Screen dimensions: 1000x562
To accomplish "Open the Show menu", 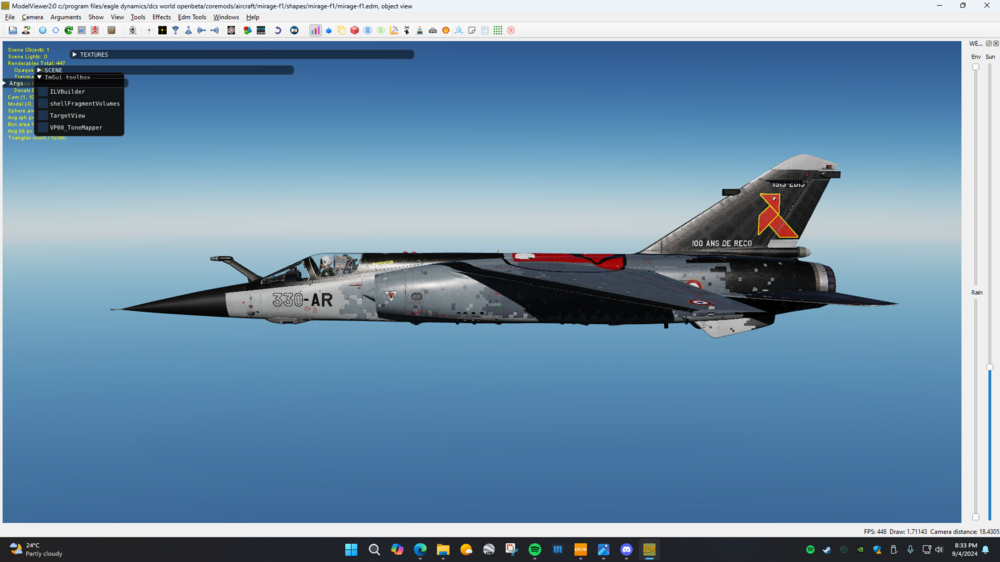I will click(96, 17).
